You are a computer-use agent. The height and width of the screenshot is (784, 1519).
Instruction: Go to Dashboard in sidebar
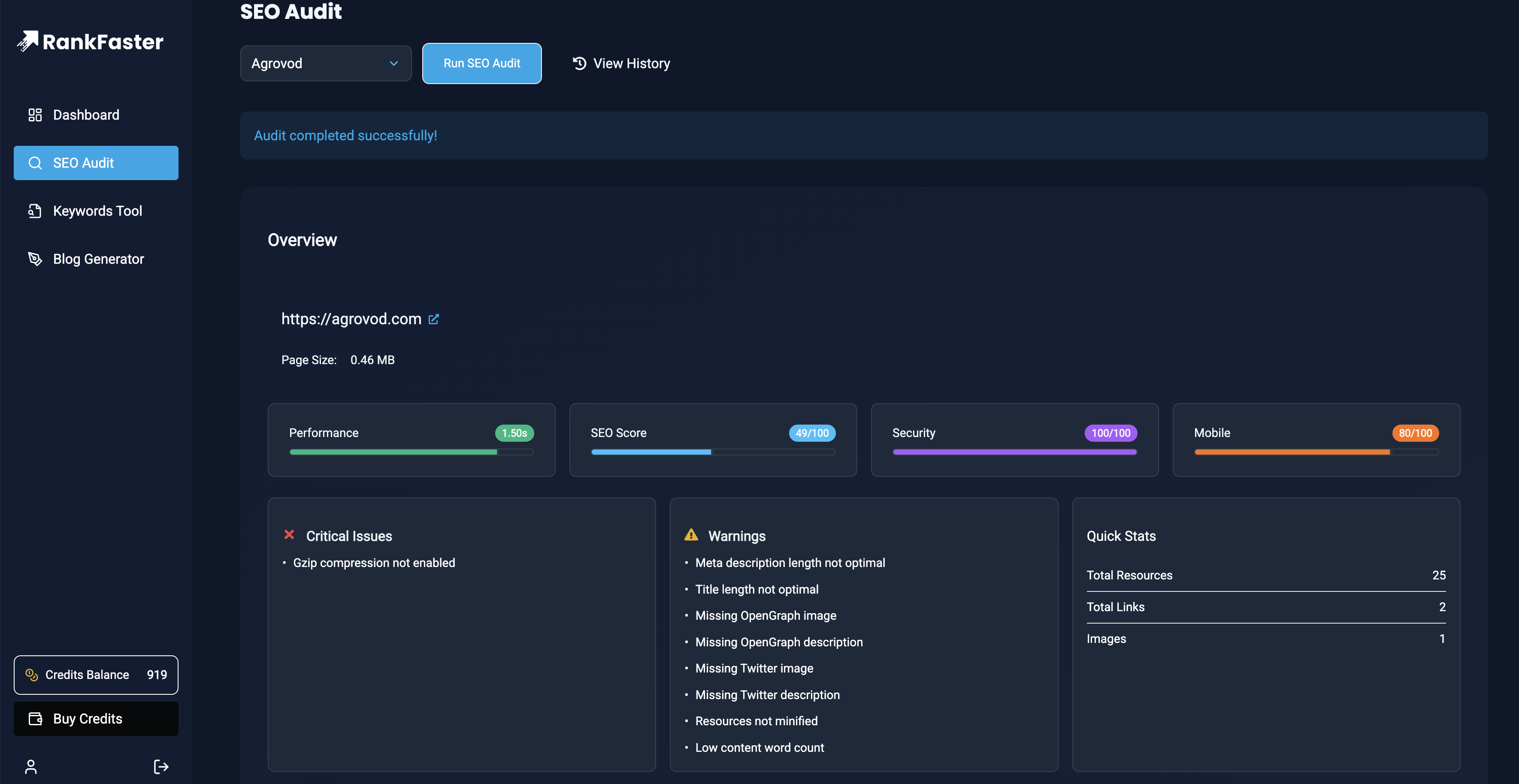(x=96, y=115)
